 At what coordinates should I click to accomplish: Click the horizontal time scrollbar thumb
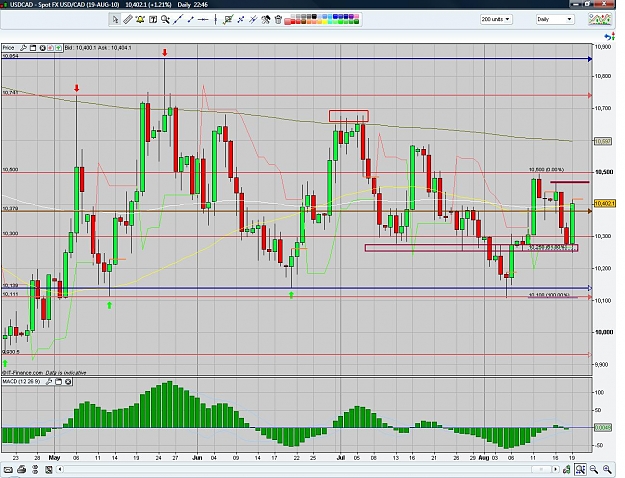point(541,469)
